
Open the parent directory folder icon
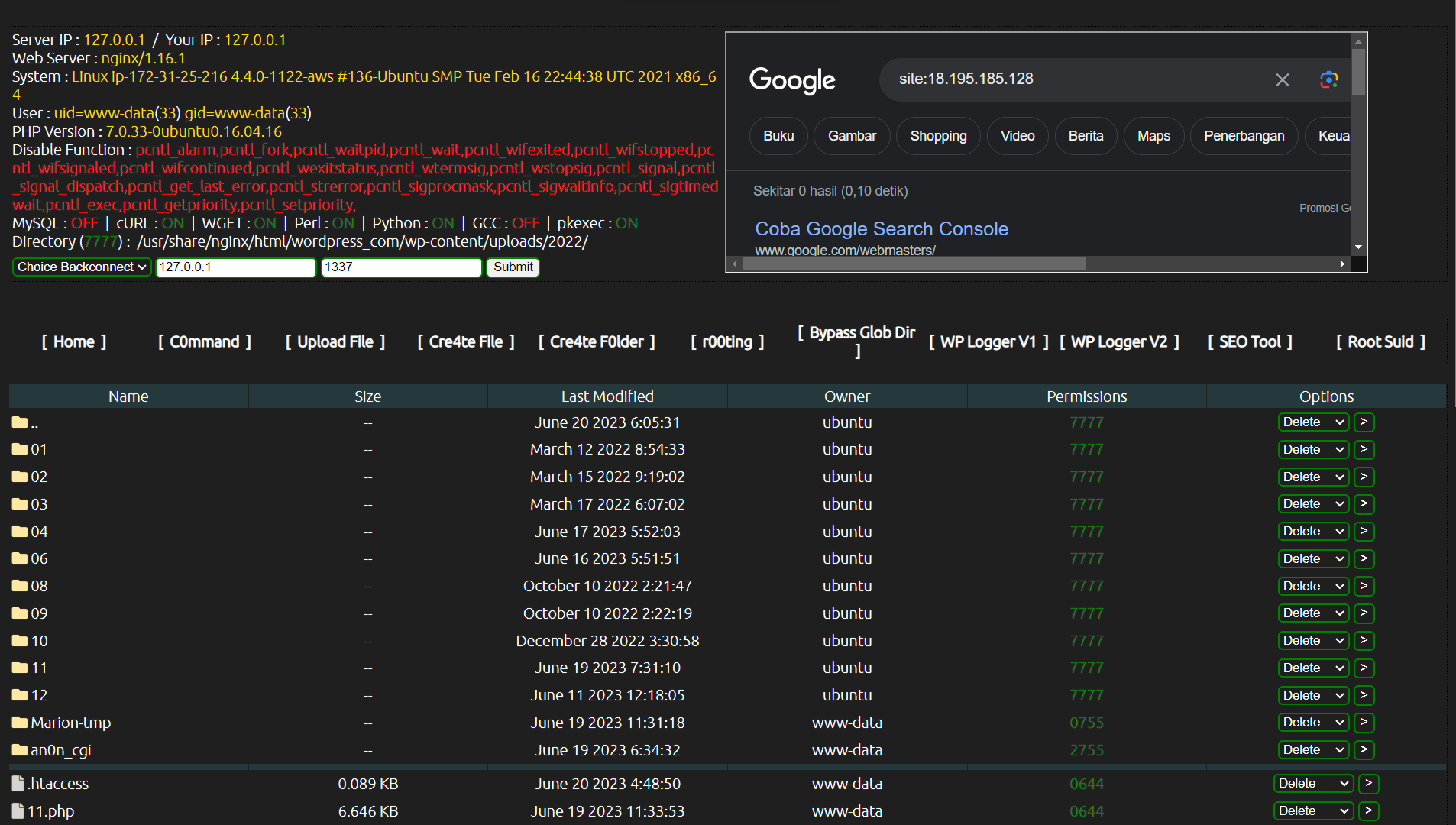pyautogui.click(x=20, y=422)
